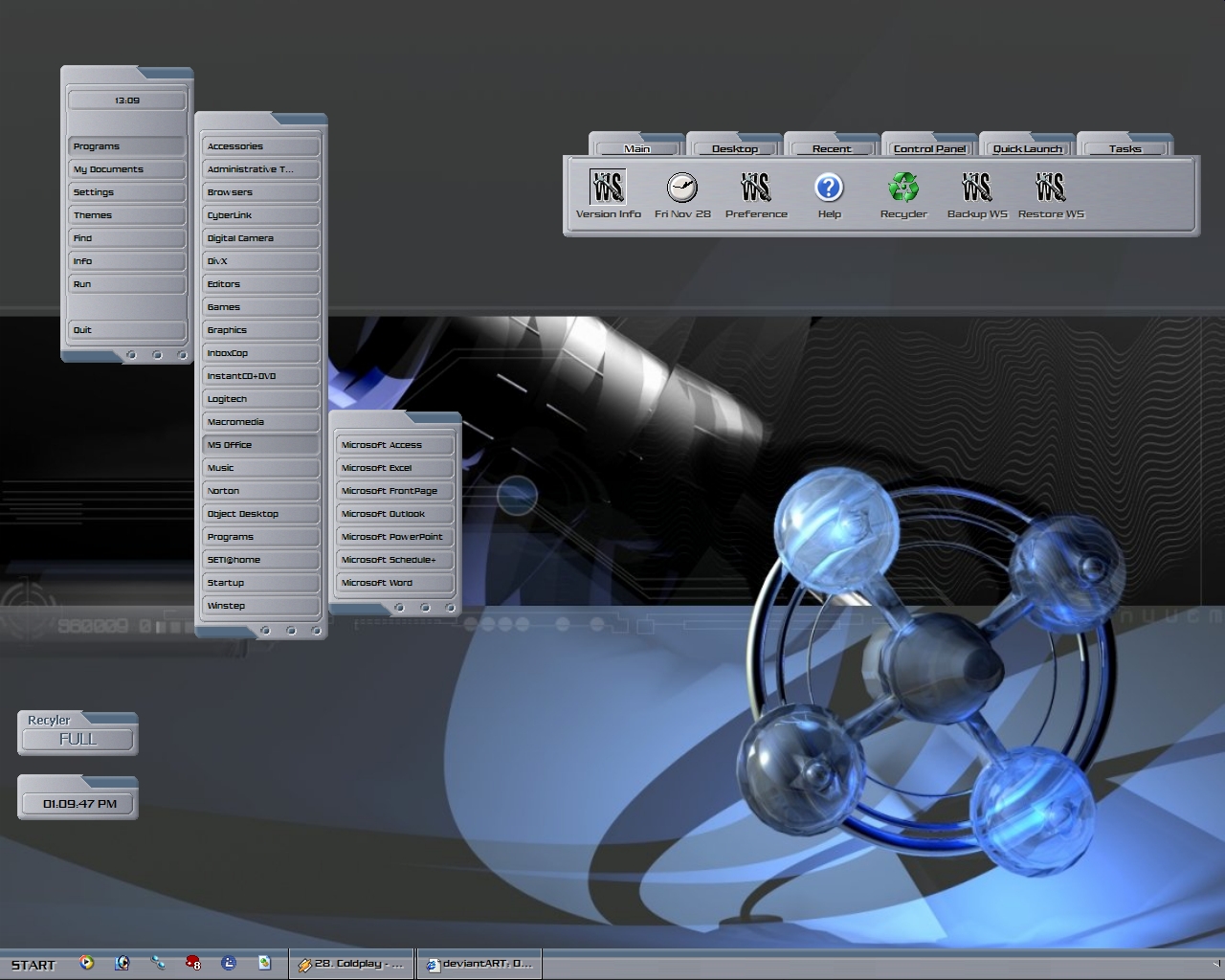1225x980 pixels.
Task: Switch to the Tasks tab
Action: 1125,148
